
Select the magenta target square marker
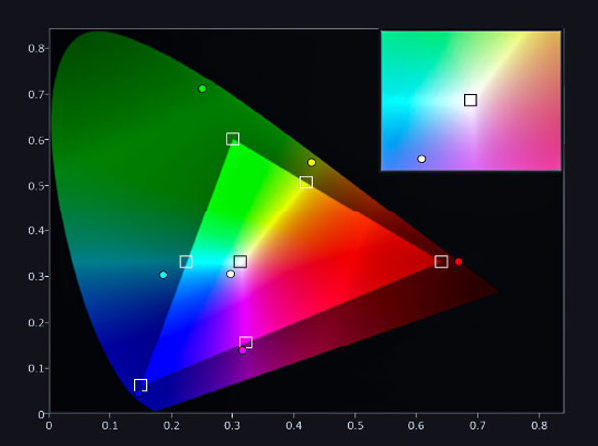click(x=246, y=342)
